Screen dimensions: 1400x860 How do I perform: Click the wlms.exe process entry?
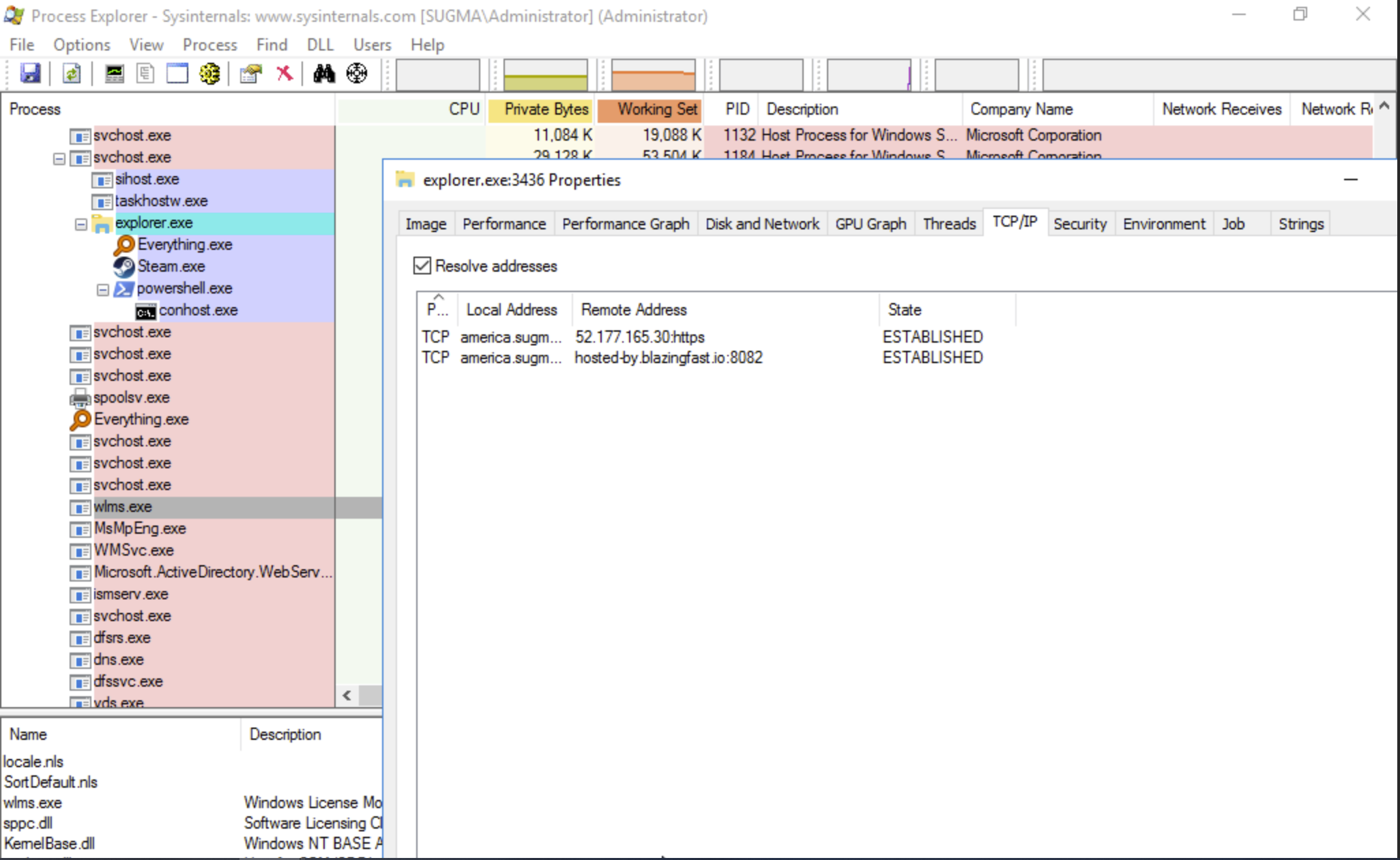tap(122, 506)
